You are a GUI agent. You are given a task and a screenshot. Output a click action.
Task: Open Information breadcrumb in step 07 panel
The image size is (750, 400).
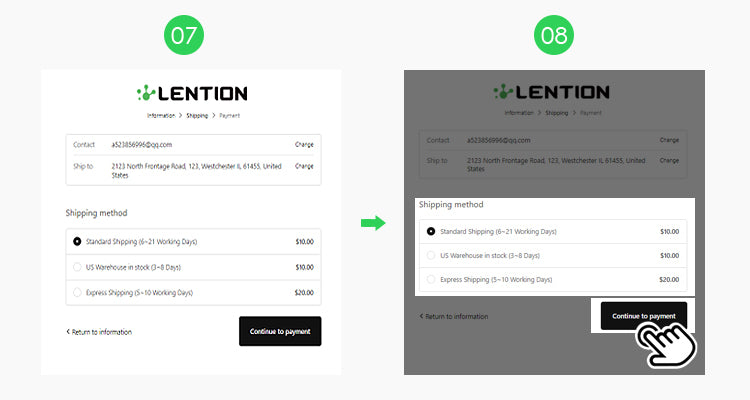click(x=160, y=116)
